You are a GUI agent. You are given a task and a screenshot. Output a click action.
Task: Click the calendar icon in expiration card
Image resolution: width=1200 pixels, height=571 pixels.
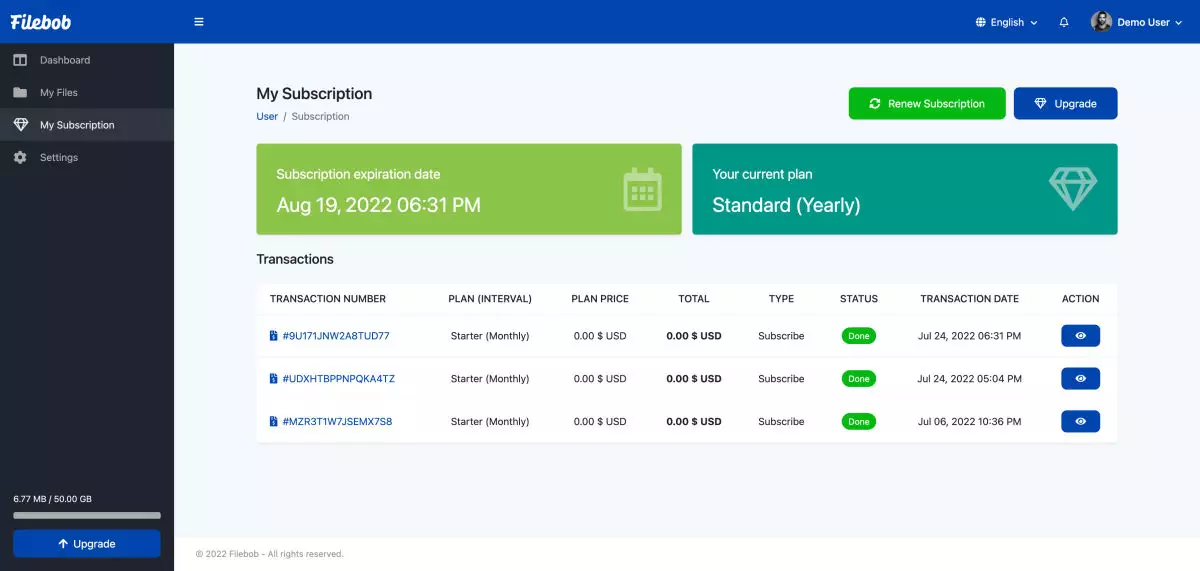click(x=642, y=189)
